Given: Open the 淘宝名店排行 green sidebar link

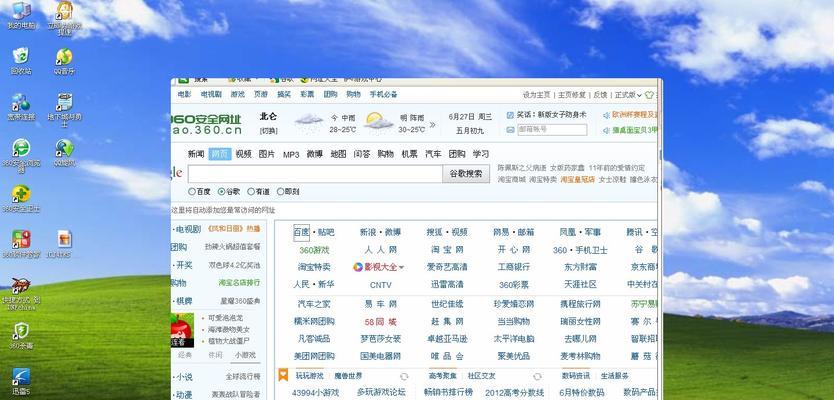Looking at the screenshot, I should coord(239,282).
